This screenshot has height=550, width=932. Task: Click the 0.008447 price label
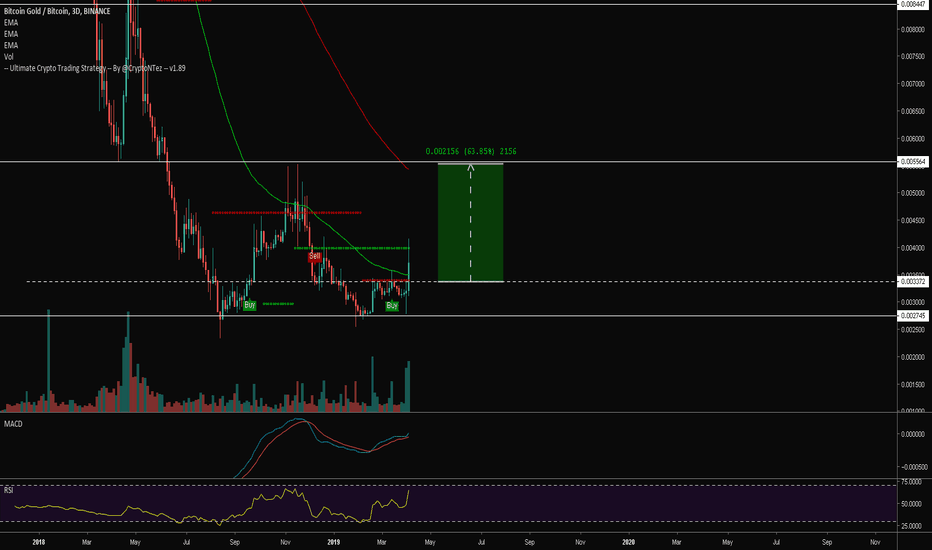(x=911, y=4)
